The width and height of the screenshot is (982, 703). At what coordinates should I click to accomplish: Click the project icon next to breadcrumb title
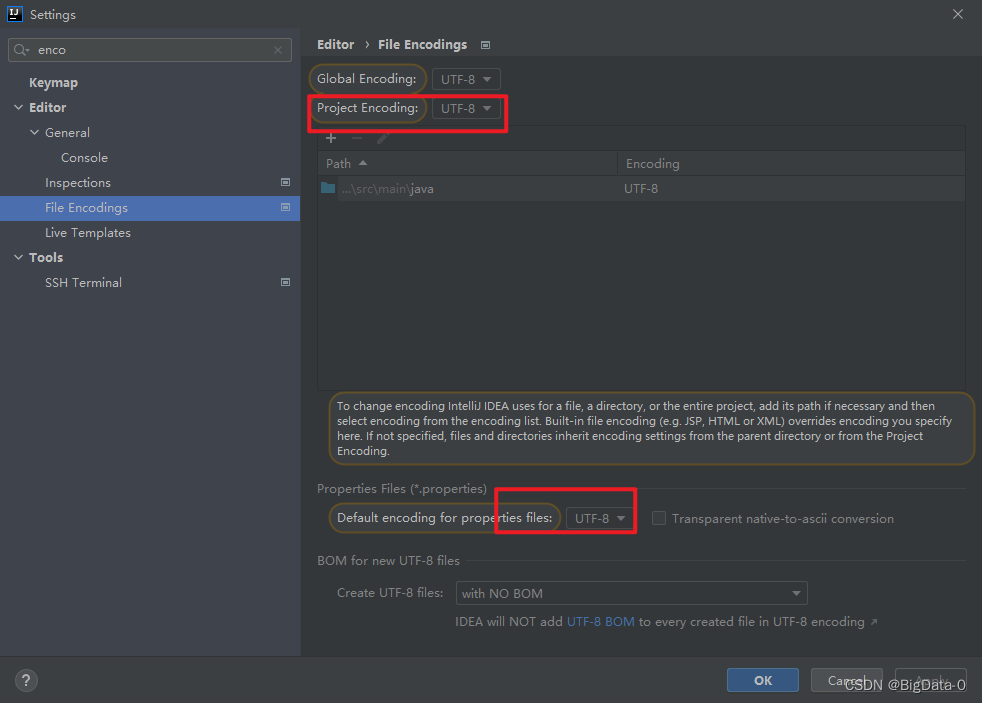[x=485, y=45]
